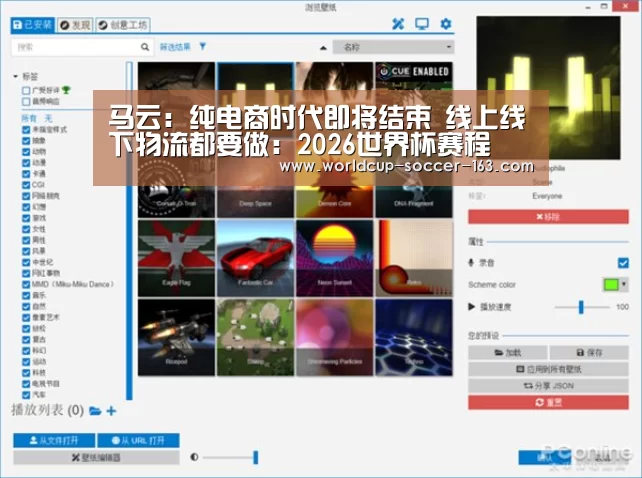This screenshot has height=478, width=642.
Task: Toggle the 广受好评 trophy checkbox
Action: [26, 90]
